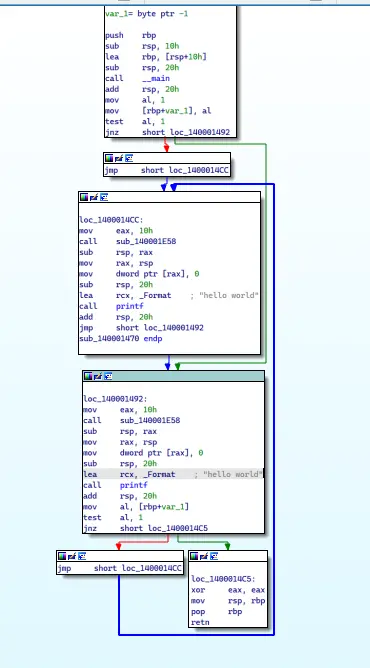Click the edit pencil icon in the loc_1400014C5 block header
Viewport: 370px width, 668px height.
coord(203,556)
